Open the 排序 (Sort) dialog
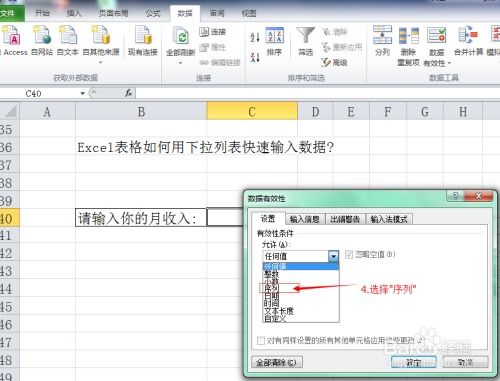 [x=274, y=41]
